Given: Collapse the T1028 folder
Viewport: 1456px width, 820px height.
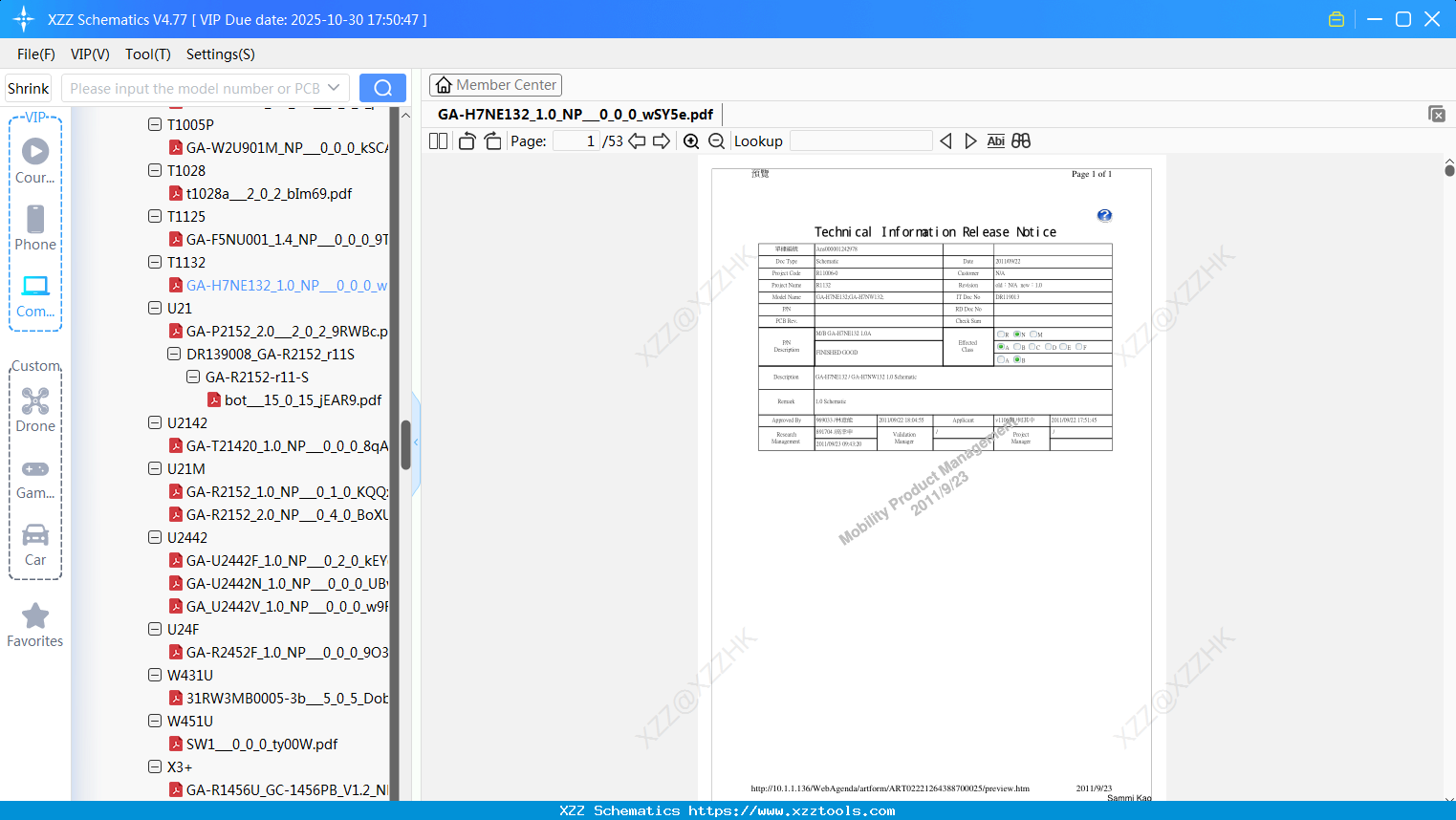Looking at the screenshot, I should point(155,170).
